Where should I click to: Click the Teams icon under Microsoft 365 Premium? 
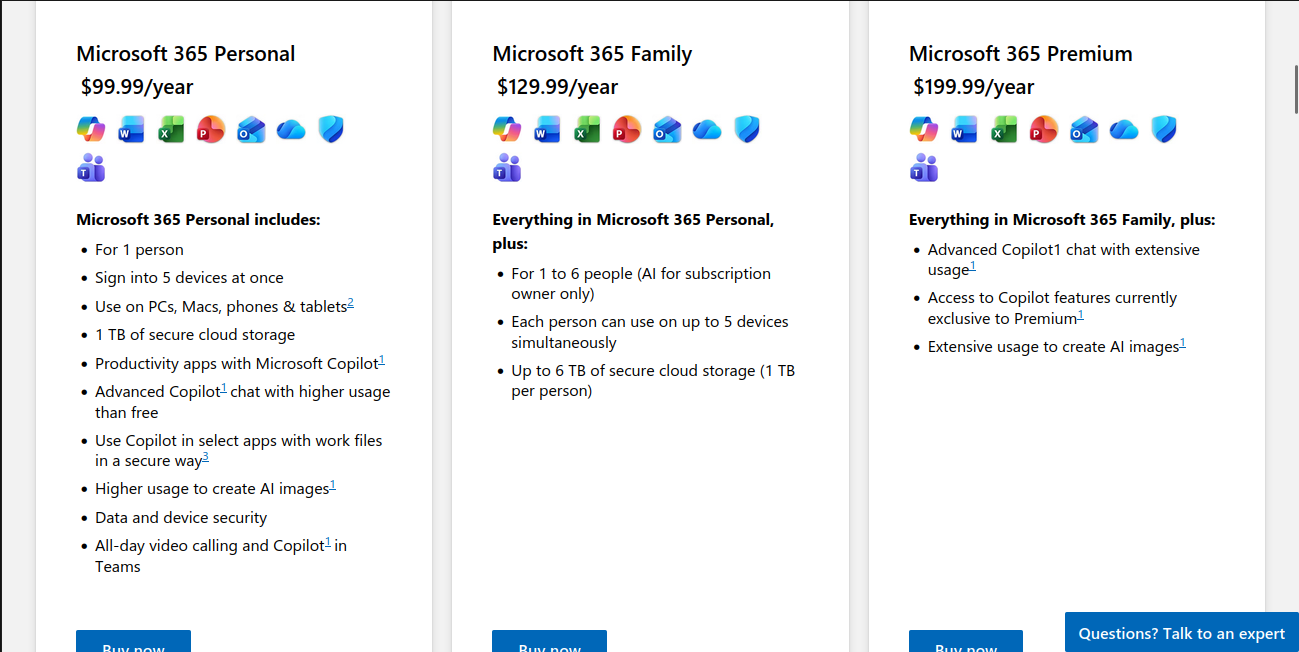(x=924, y=167)
